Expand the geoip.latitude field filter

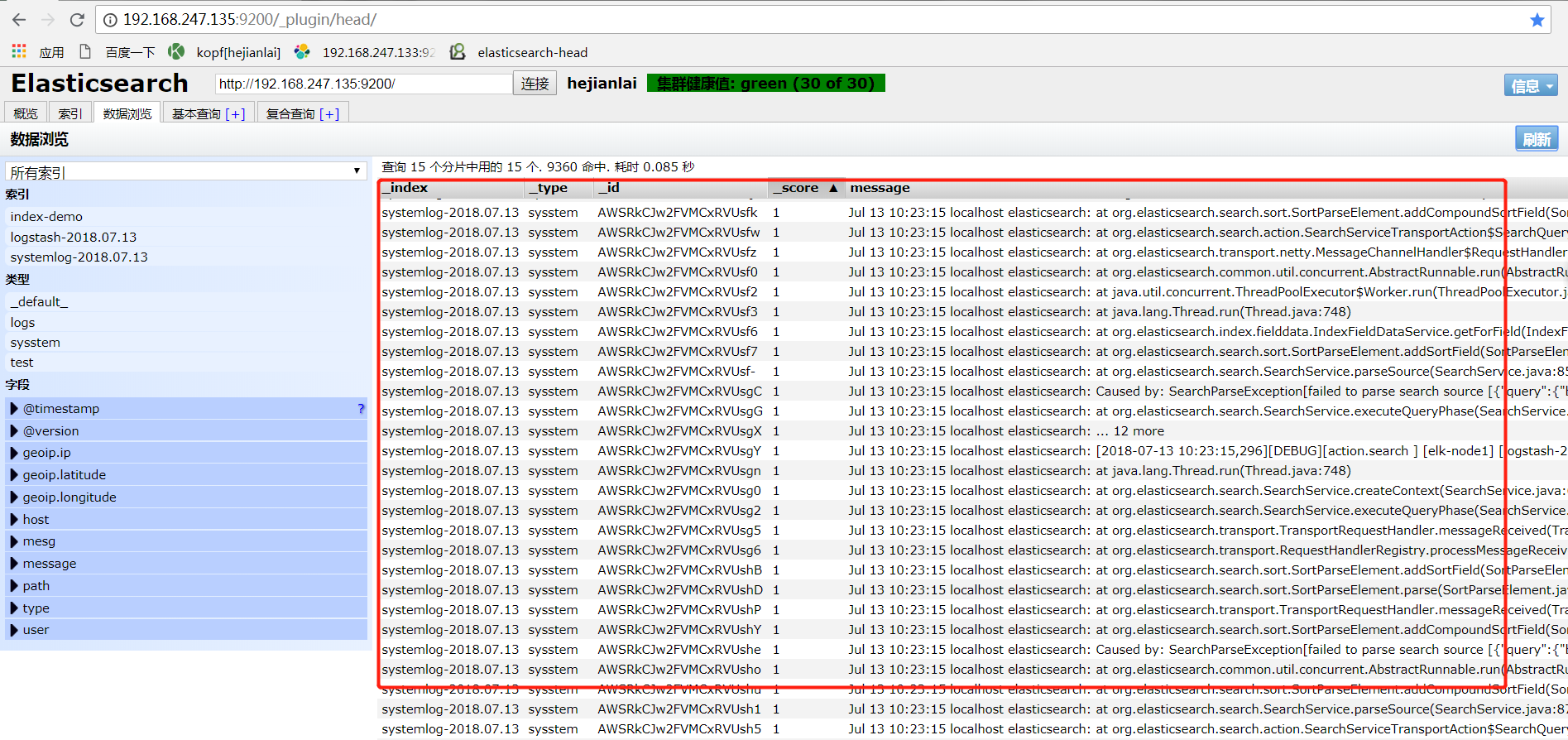point(14,475)
